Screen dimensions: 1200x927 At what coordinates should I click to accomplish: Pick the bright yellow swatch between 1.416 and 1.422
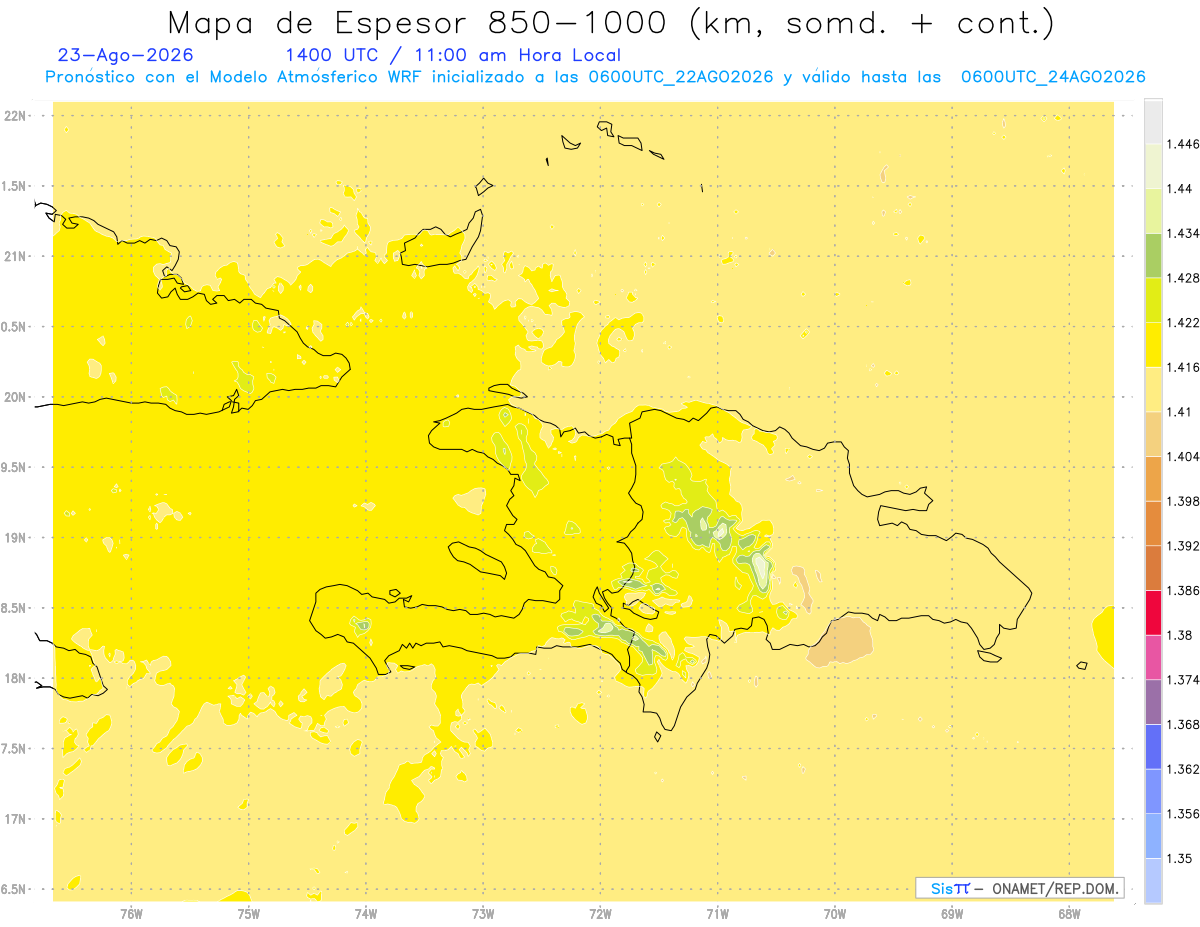coord(1153,345)
